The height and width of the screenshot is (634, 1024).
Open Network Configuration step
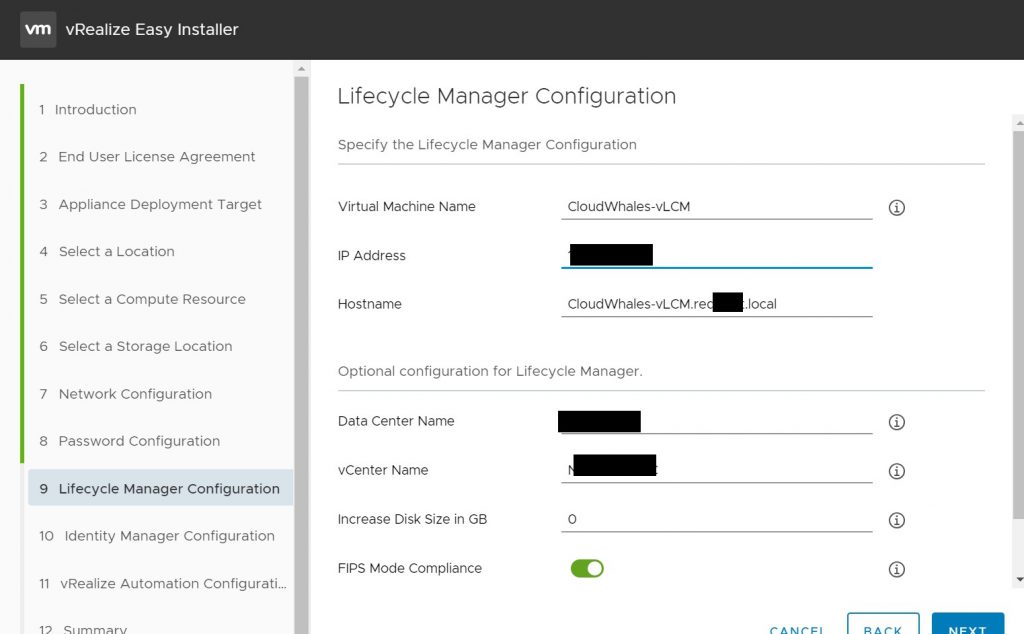pos(125,394)
